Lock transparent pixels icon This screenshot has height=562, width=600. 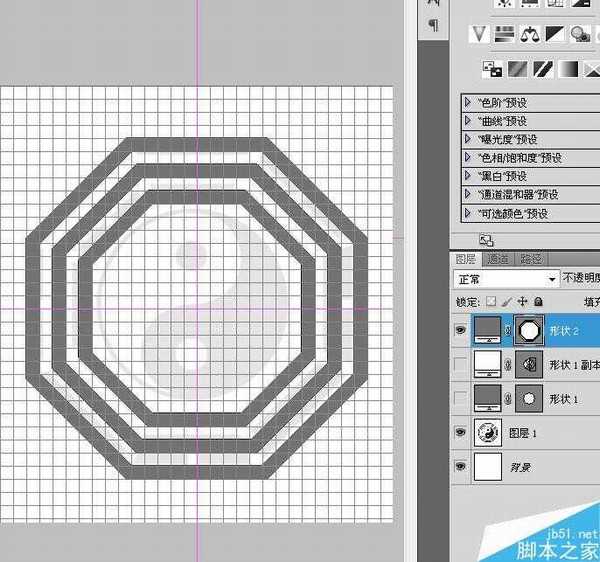pyautogui.click(x=491, y=302)
